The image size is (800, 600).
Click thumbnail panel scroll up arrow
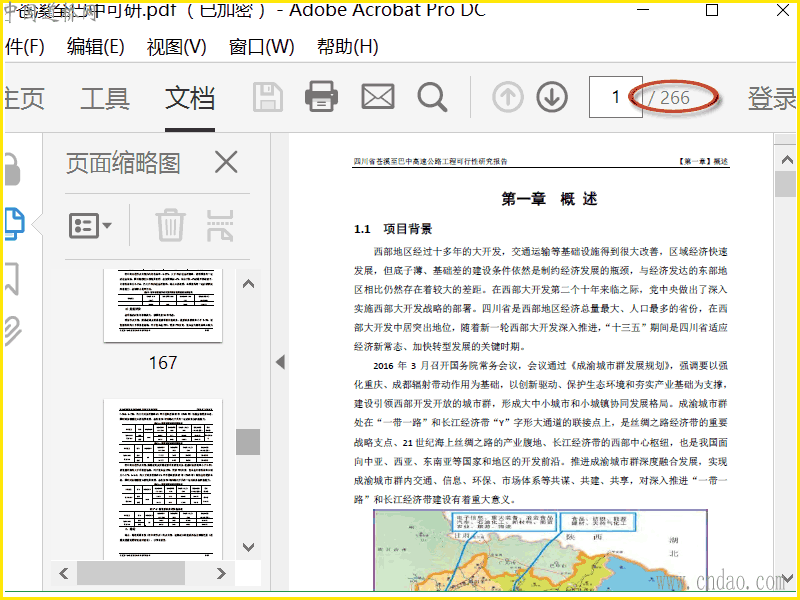pyautogui.click(x=248, y=284)
